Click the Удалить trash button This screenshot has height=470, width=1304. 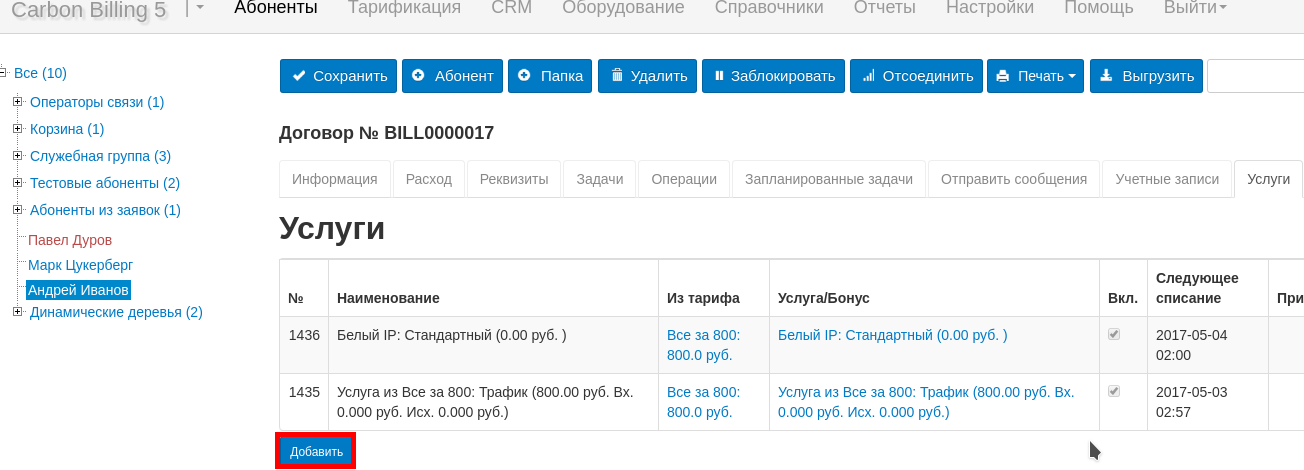(x=648, y=76)
